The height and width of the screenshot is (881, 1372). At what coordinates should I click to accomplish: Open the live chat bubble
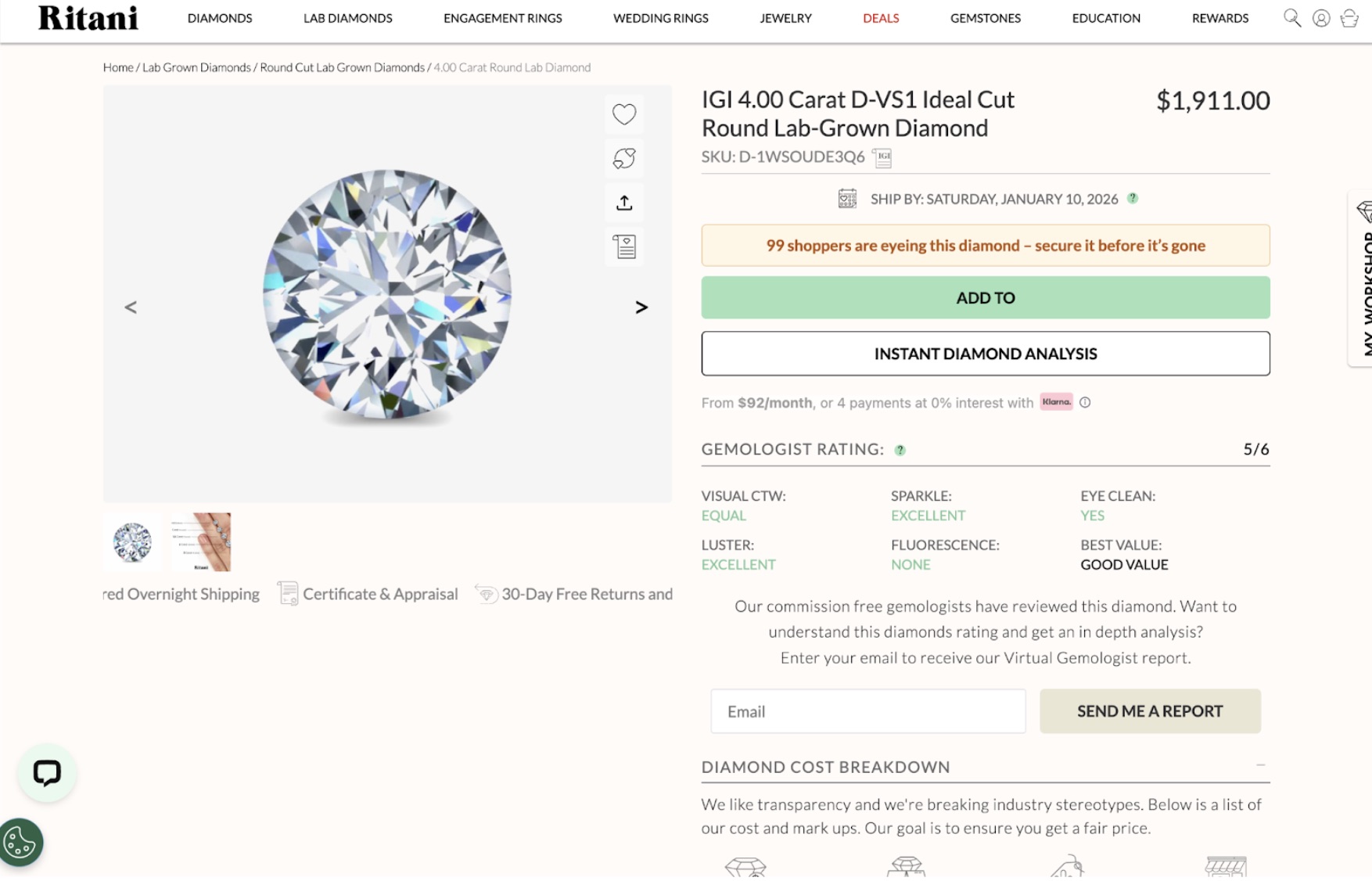click(x=47, y=772)
